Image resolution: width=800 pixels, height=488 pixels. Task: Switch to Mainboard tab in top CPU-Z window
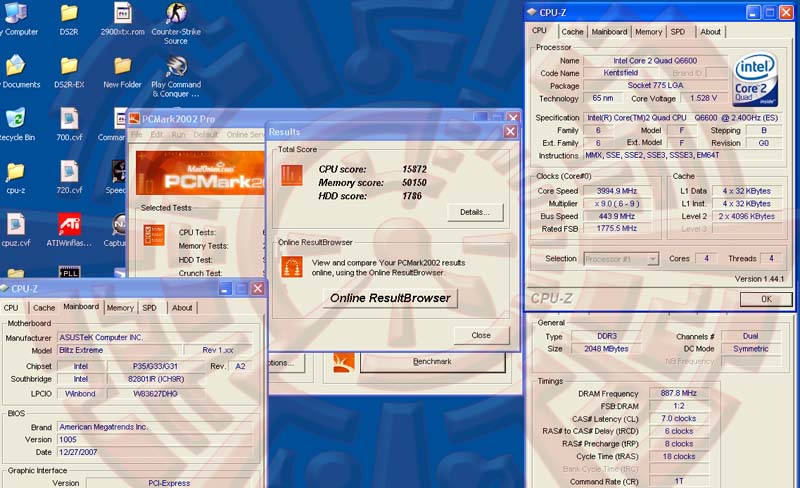coord(609,32)
